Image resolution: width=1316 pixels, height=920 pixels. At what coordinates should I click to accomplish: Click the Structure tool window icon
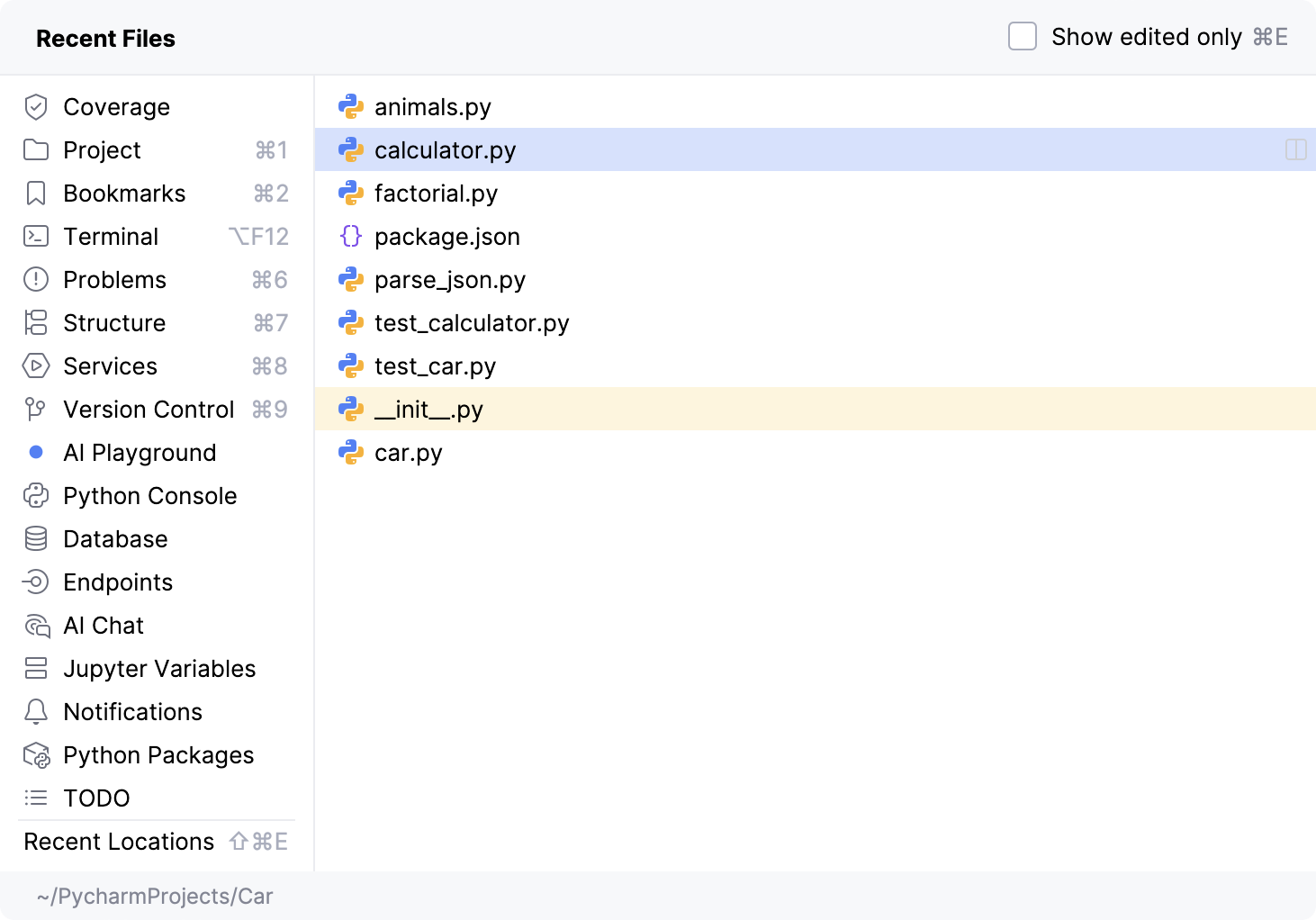[36, 323]
